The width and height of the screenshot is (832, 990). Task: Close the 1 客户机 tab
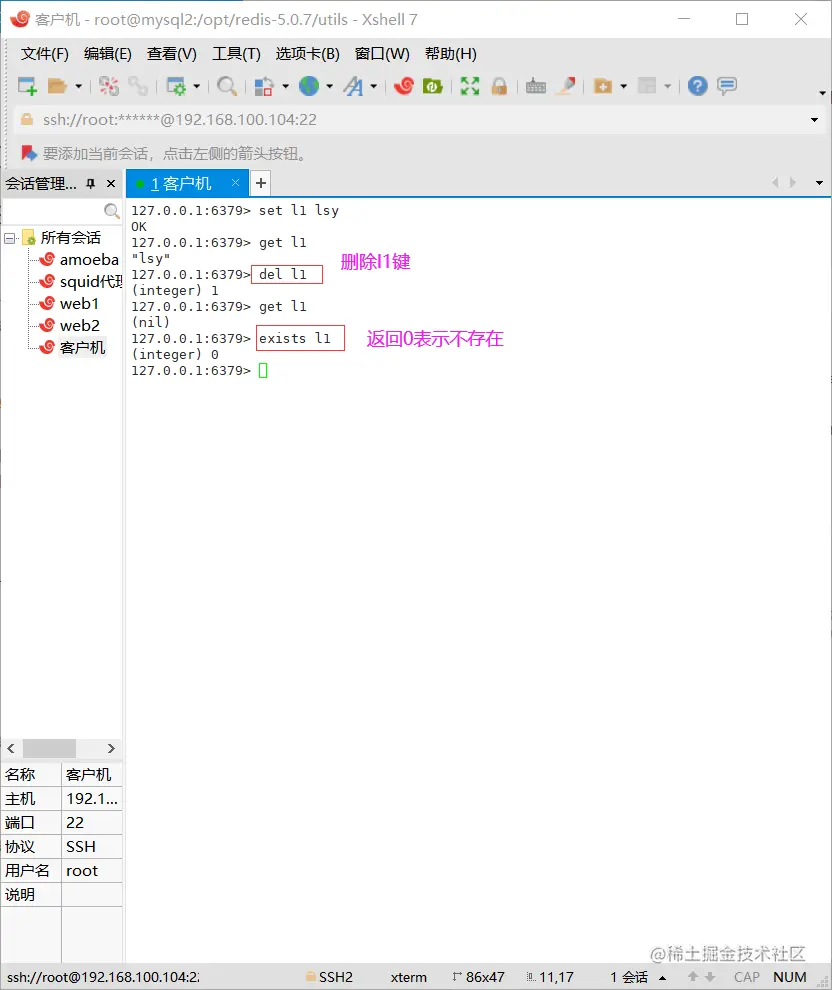click(235, 182)
